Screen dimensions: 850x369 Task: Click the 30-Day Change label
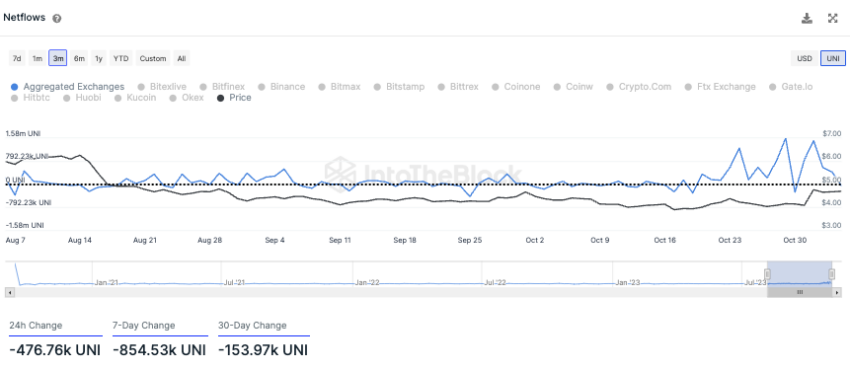coord(252,326)
